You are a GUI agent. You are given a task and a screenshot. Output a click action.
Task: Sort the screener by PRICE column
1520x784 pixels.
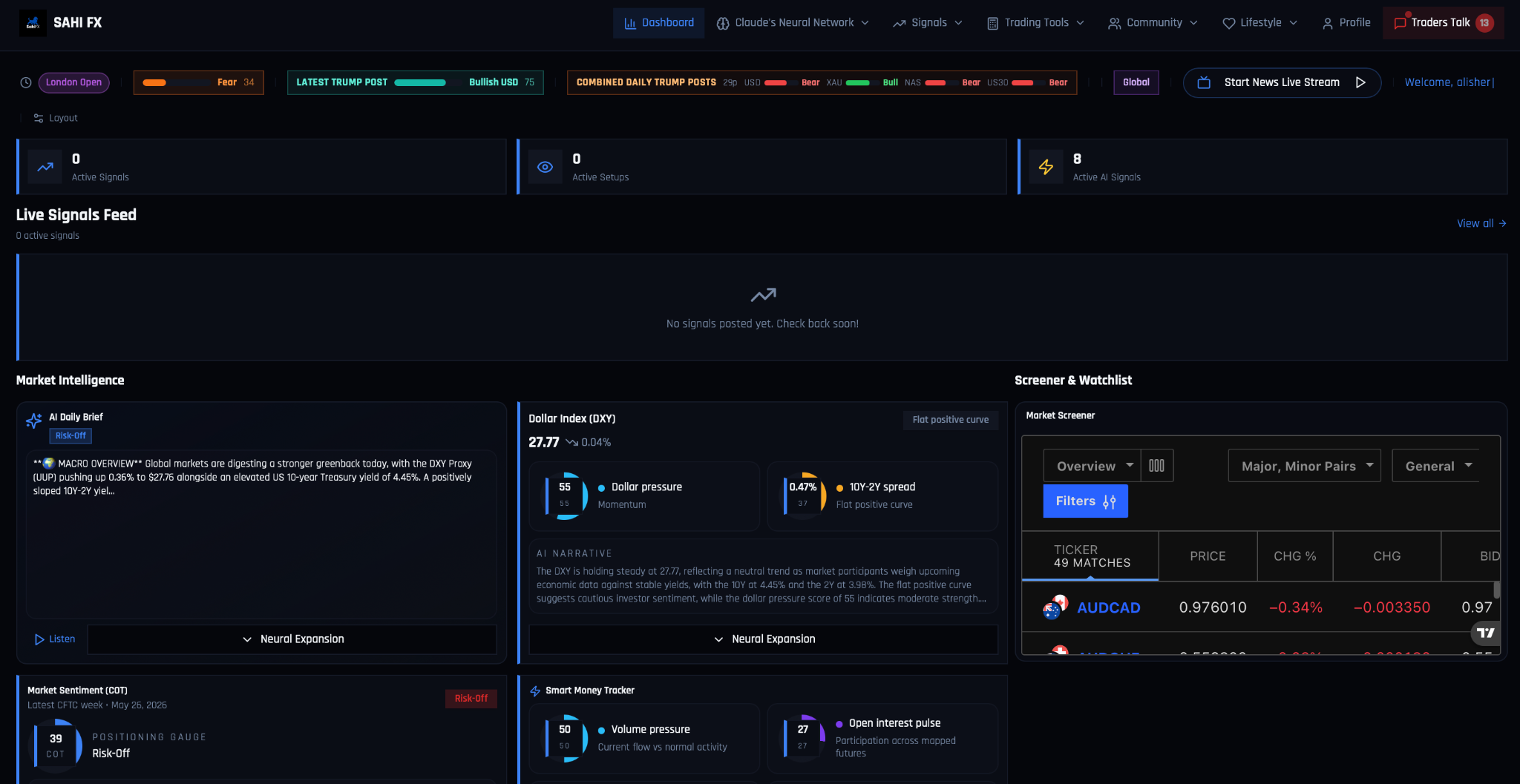pos(1208,556)
